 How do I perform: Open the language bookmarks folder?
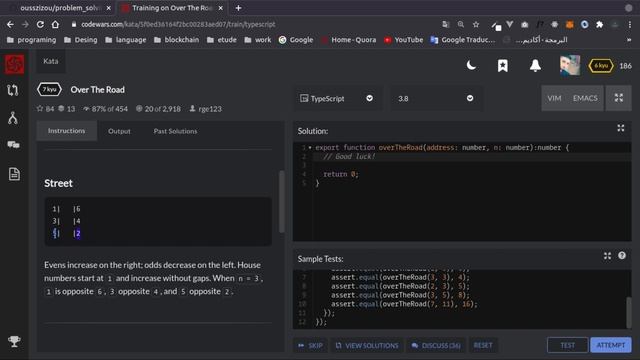[126, 40]
